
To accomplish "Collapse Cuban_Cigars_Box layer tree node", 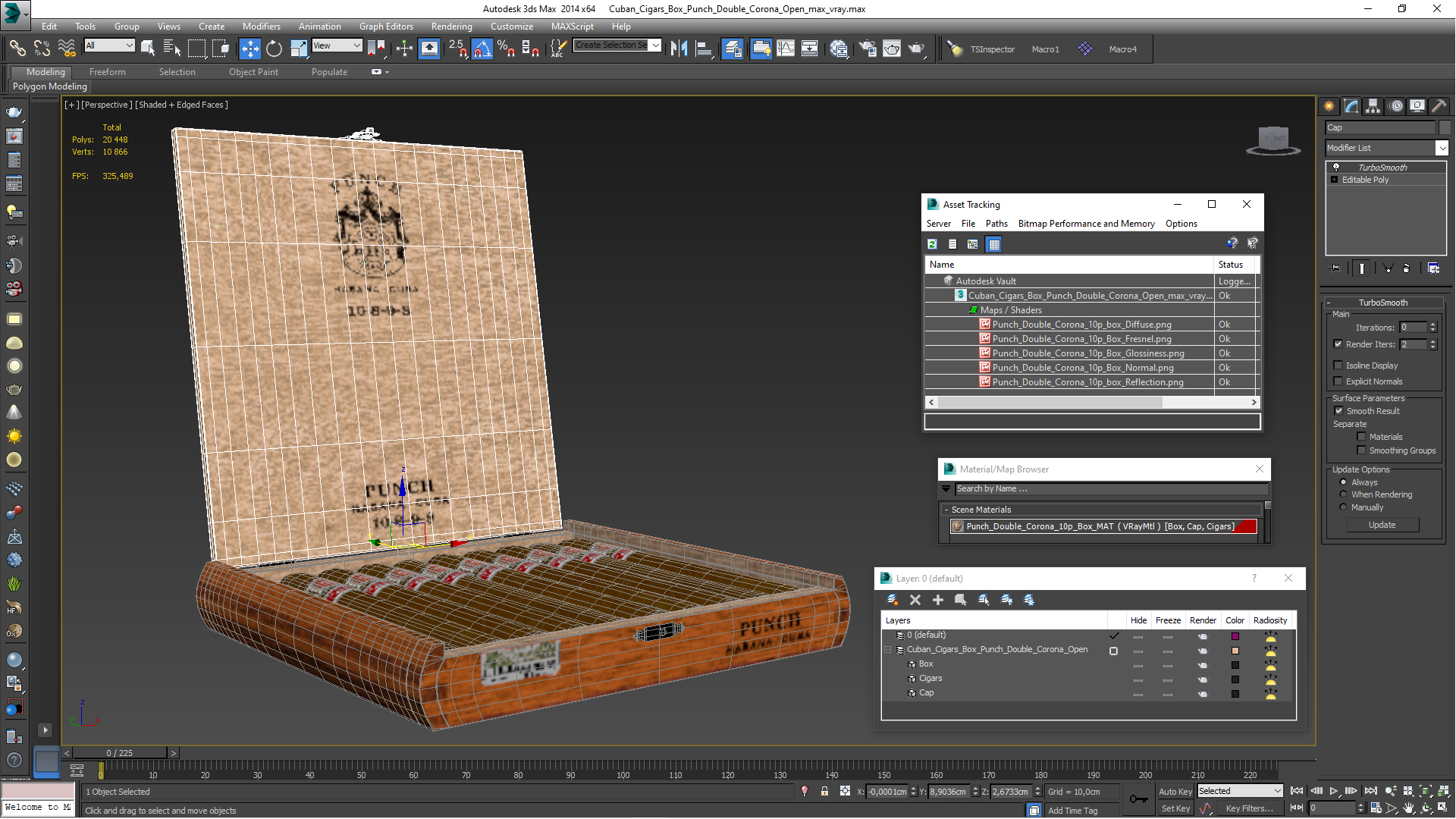I will [x=888, y=650].
